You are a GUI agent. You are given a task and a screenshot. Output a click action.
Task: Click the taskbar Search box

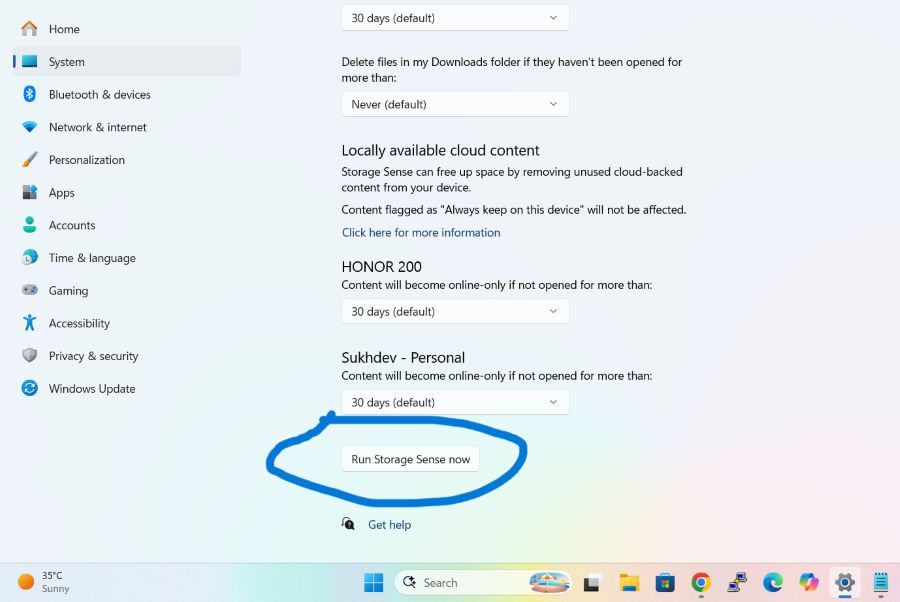(x=483, y=582)
